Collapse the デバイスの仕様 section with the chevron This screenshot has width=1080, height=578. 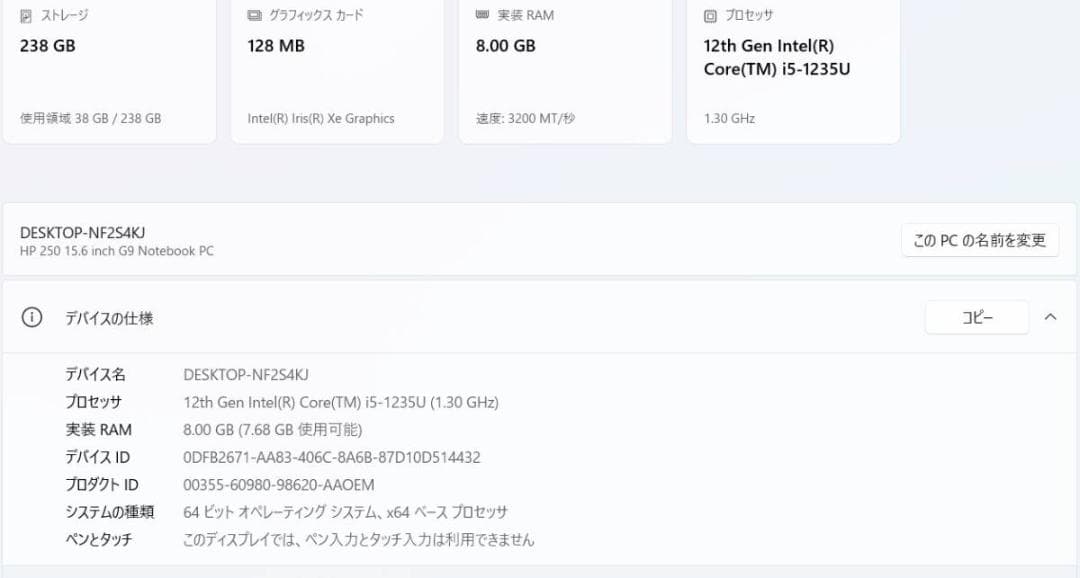coord(1050,316)
